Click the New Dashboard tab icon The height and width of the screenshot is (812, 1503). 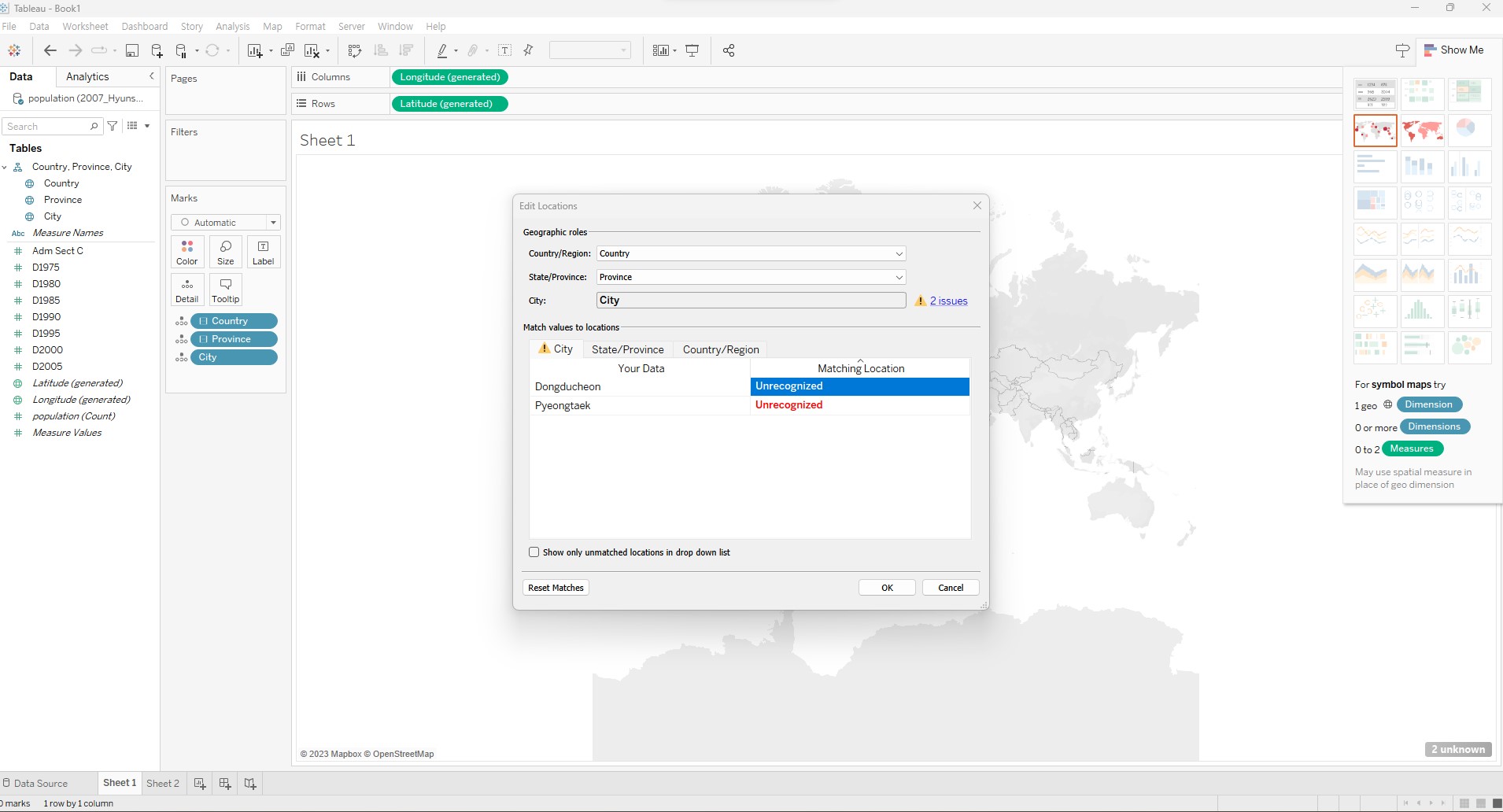(225, 783)
